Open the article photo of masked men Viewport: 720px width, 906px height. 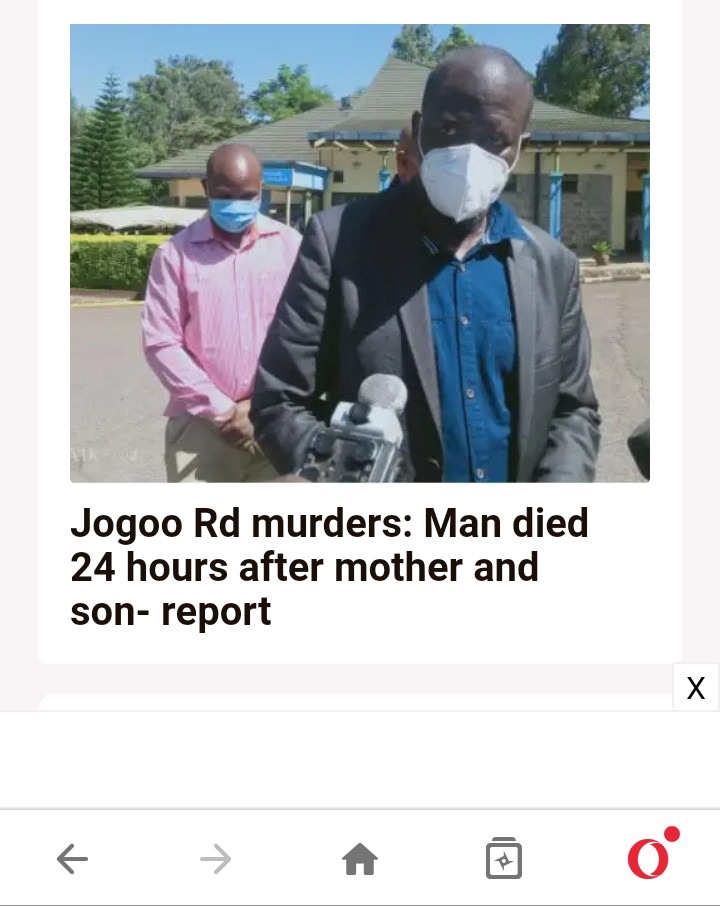[x=360, y=253]
